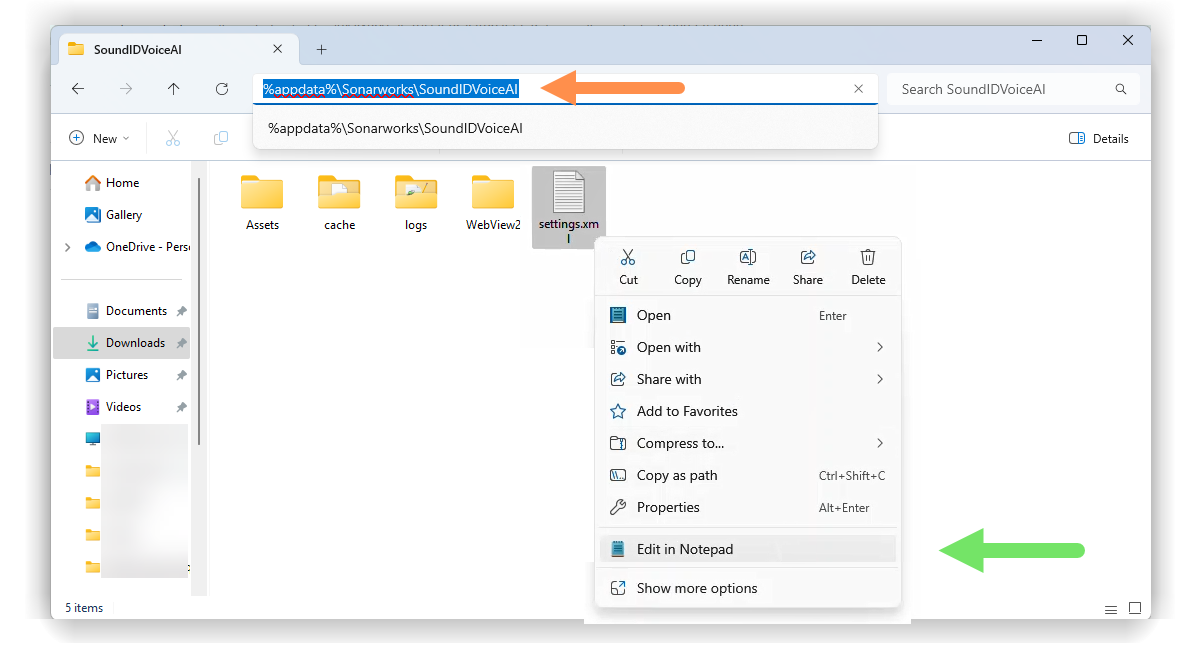Expand the OneDrive tree node

(x=67, y=247)
